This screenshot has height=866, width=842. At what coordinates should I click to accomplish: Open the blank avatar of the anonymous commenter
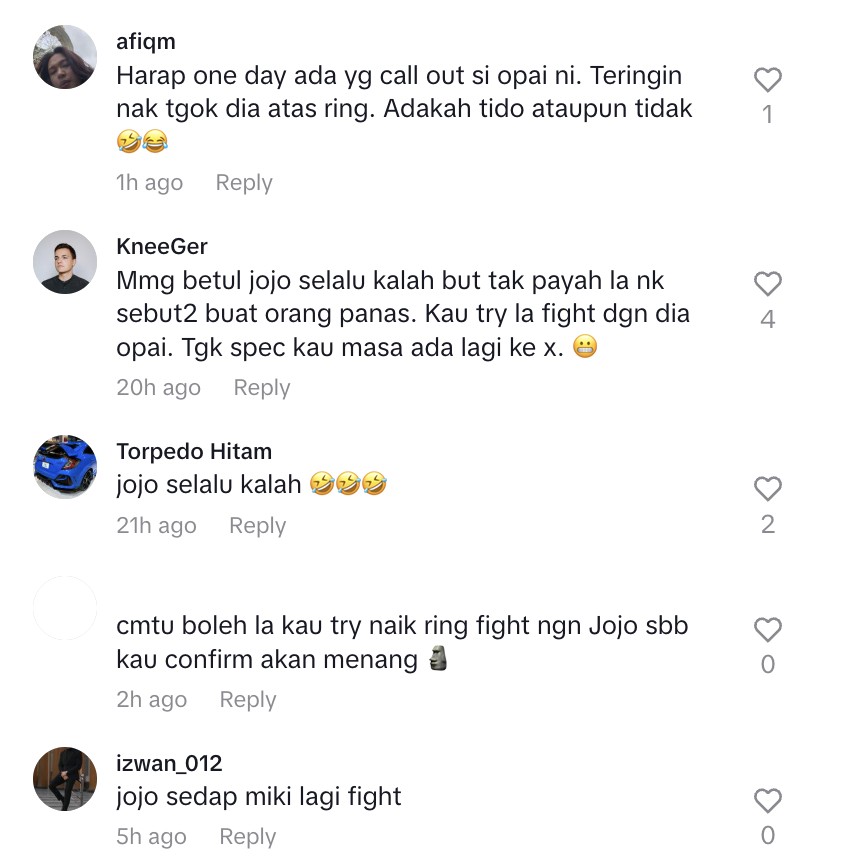point(65,608)
